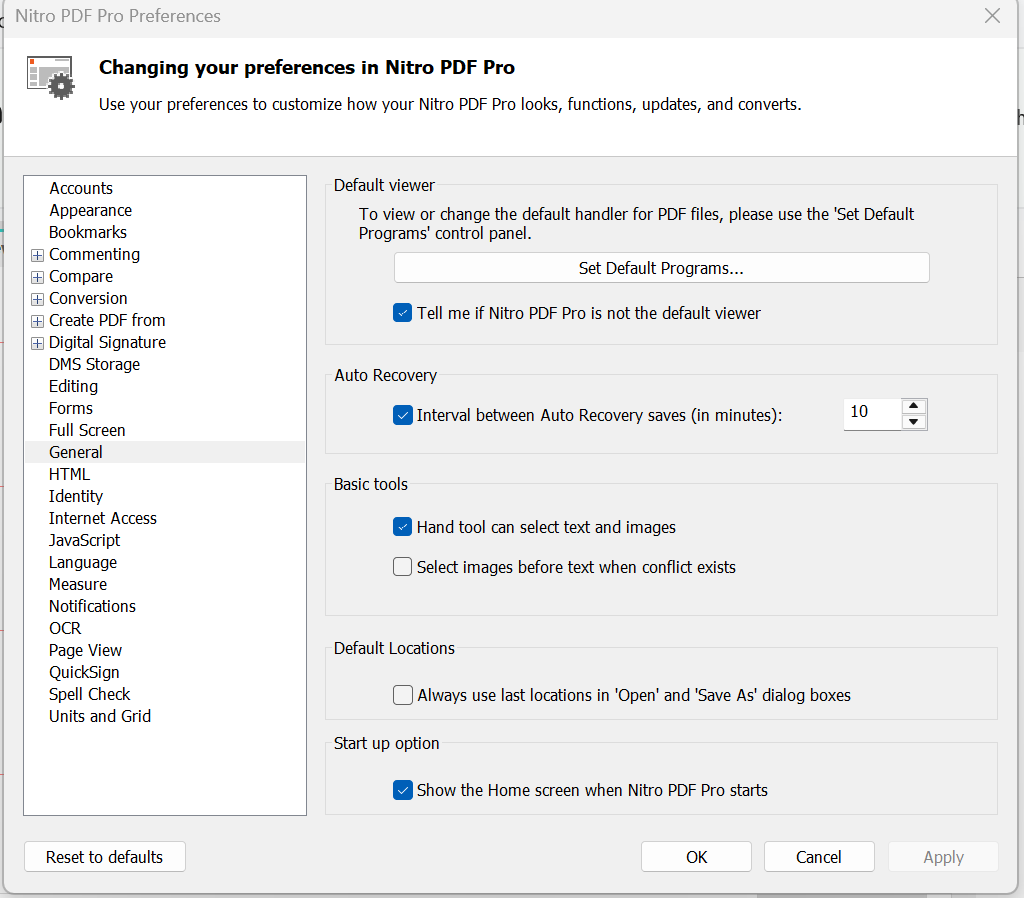Viewport: 1024px width, 898px height.
Task: Click the Cancel button
Action: 819,857
